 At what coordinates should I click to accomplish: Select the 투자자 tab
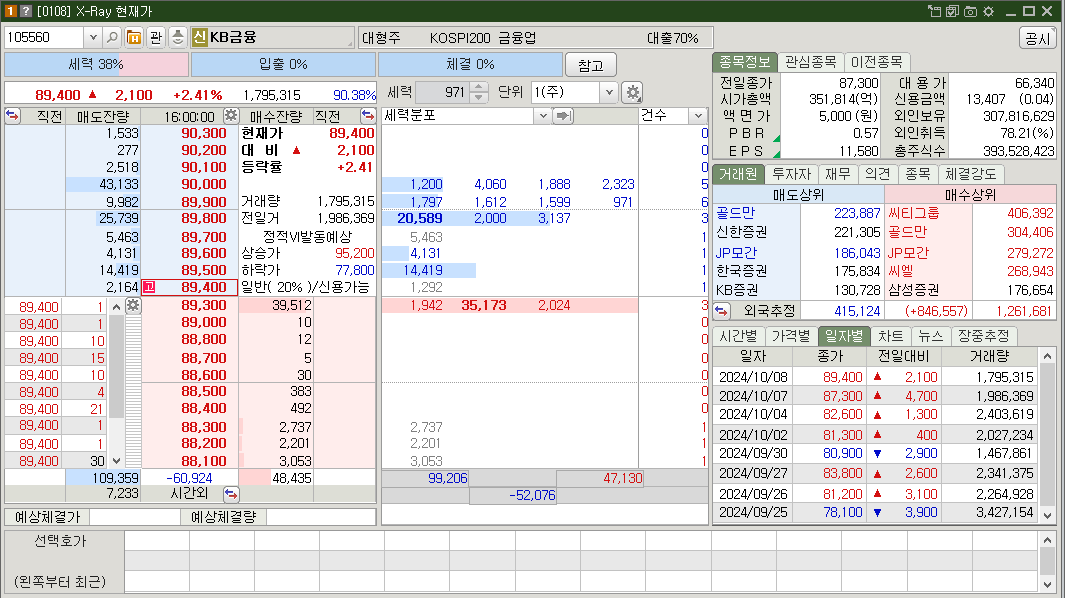pyautogui.click(x=791, y=174)
